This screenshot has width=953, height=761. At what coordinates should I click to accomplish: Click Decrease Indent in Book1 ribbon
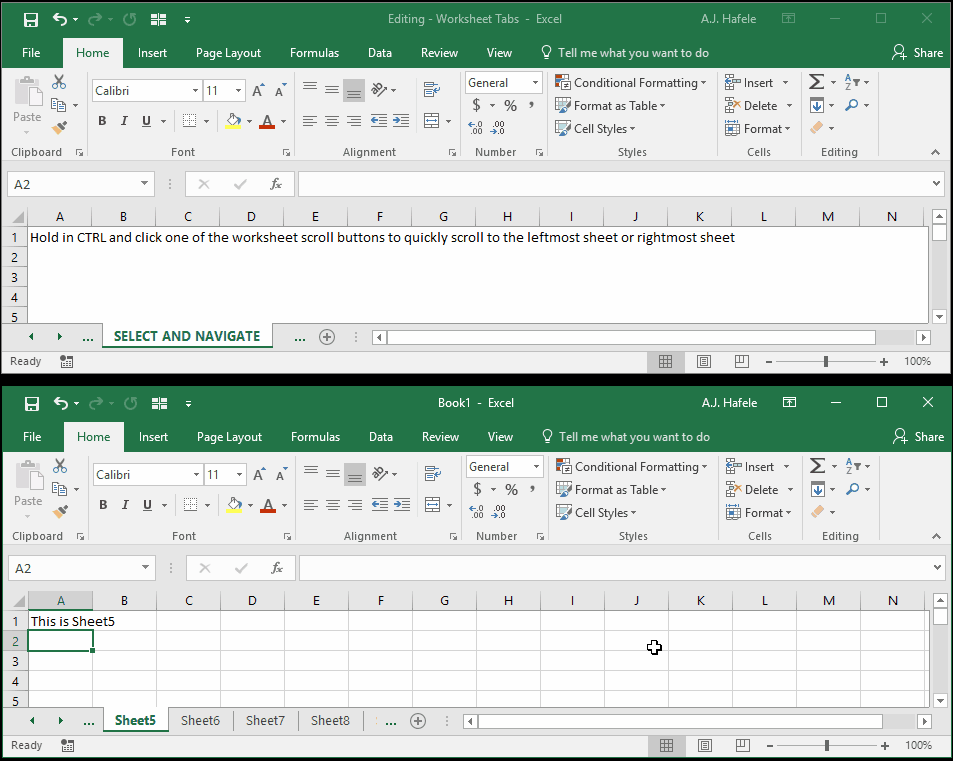coord(380,504)
